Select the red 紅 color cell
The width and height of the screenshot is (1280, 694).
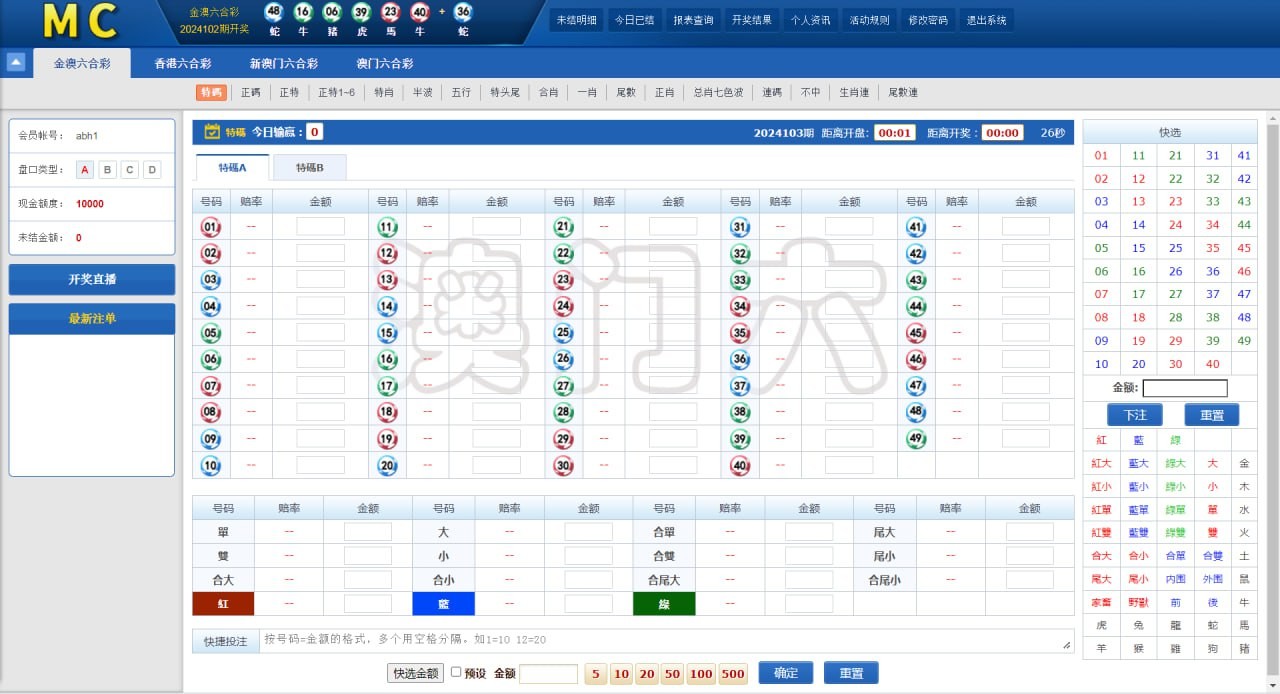224,604
